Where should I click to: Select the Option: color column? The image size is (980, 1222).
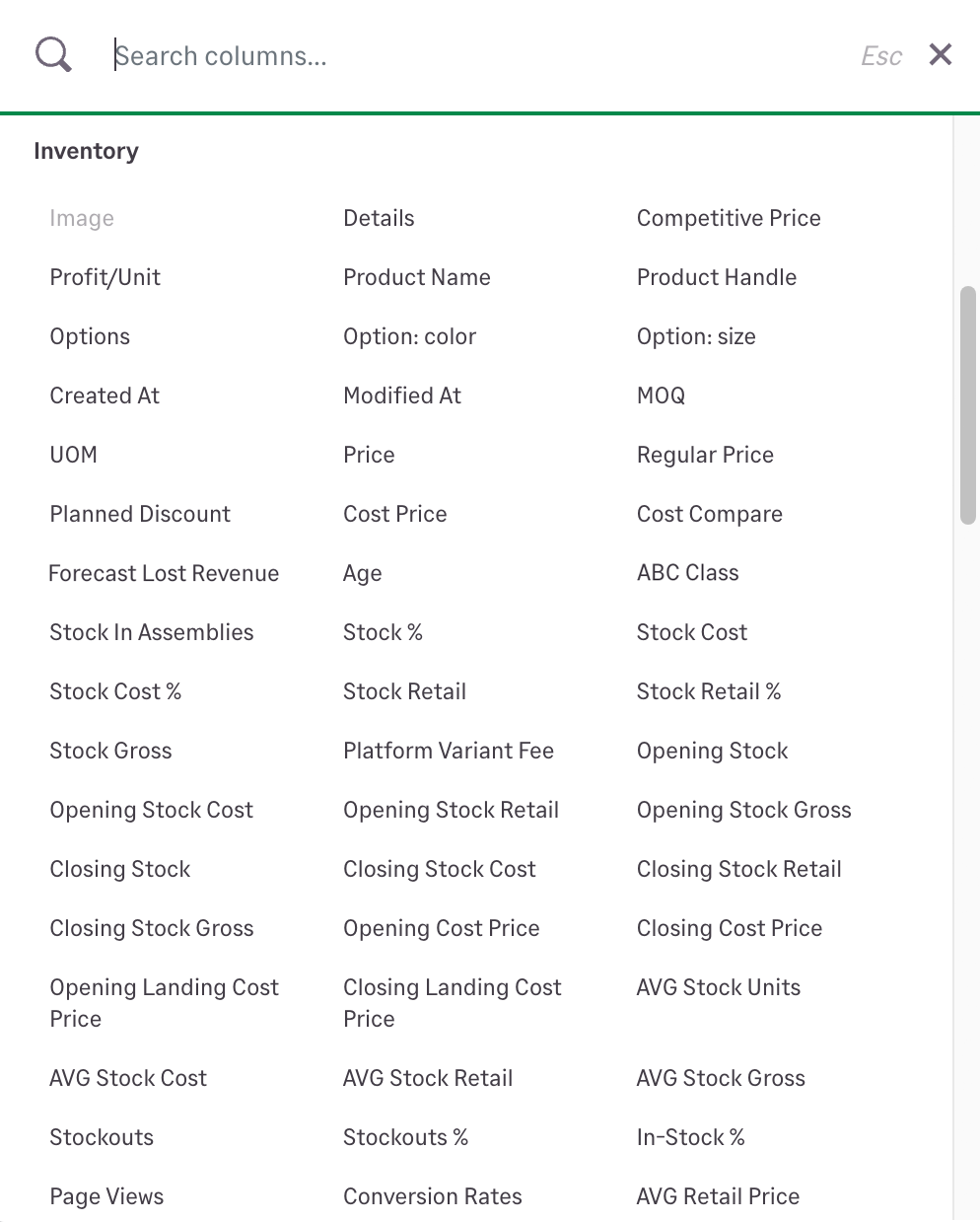point(409,336)
